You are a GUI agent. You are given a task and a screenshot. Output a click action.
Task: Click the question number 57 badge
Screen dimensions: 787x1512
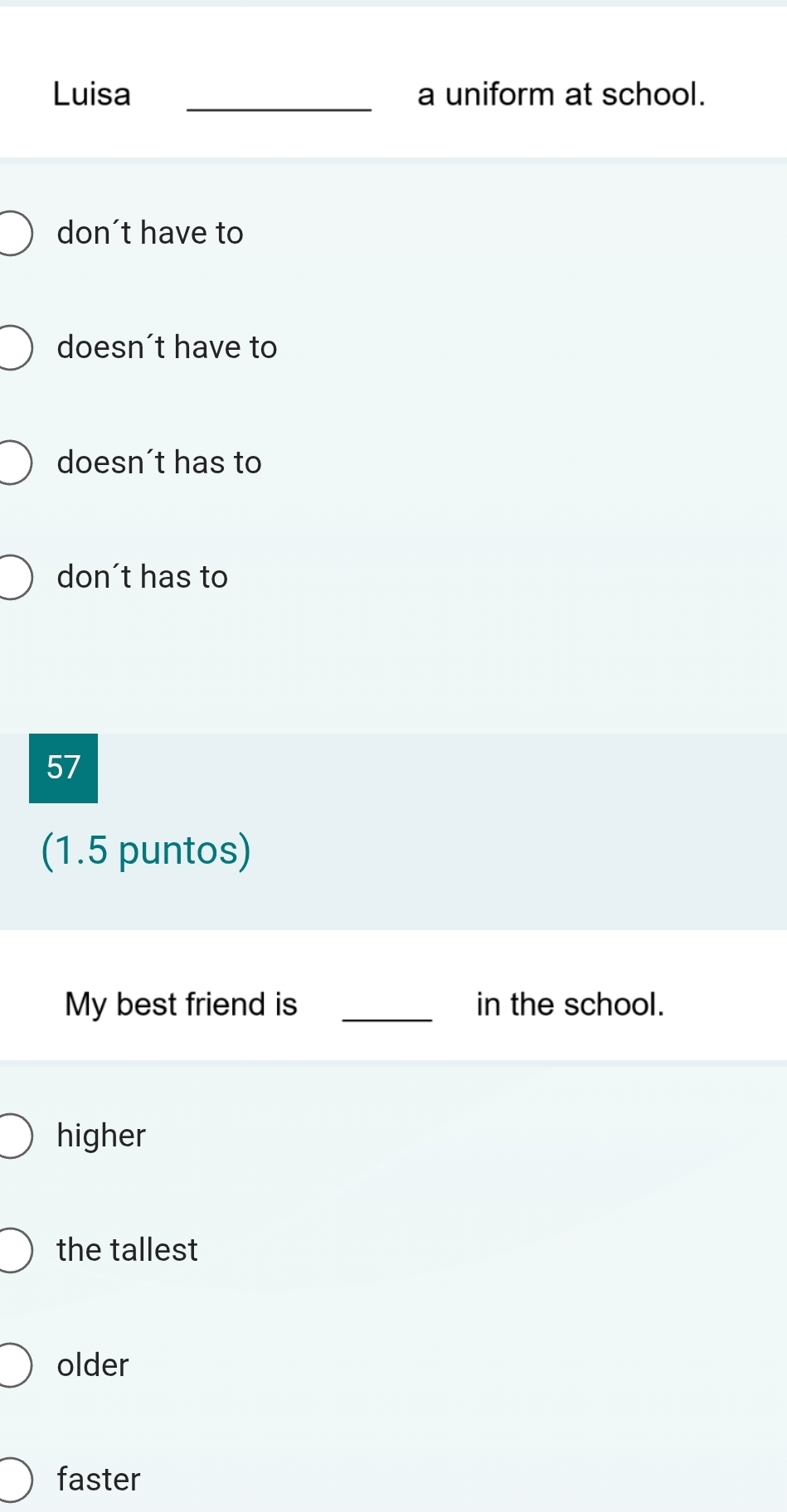(63, 768)
